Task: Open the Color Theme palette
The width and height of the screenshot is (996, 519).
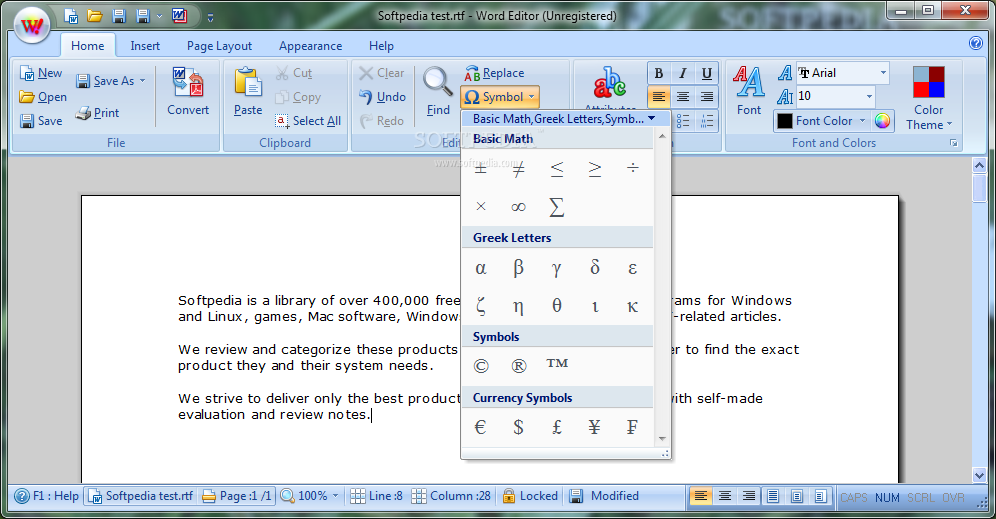Action: [929, 97]
